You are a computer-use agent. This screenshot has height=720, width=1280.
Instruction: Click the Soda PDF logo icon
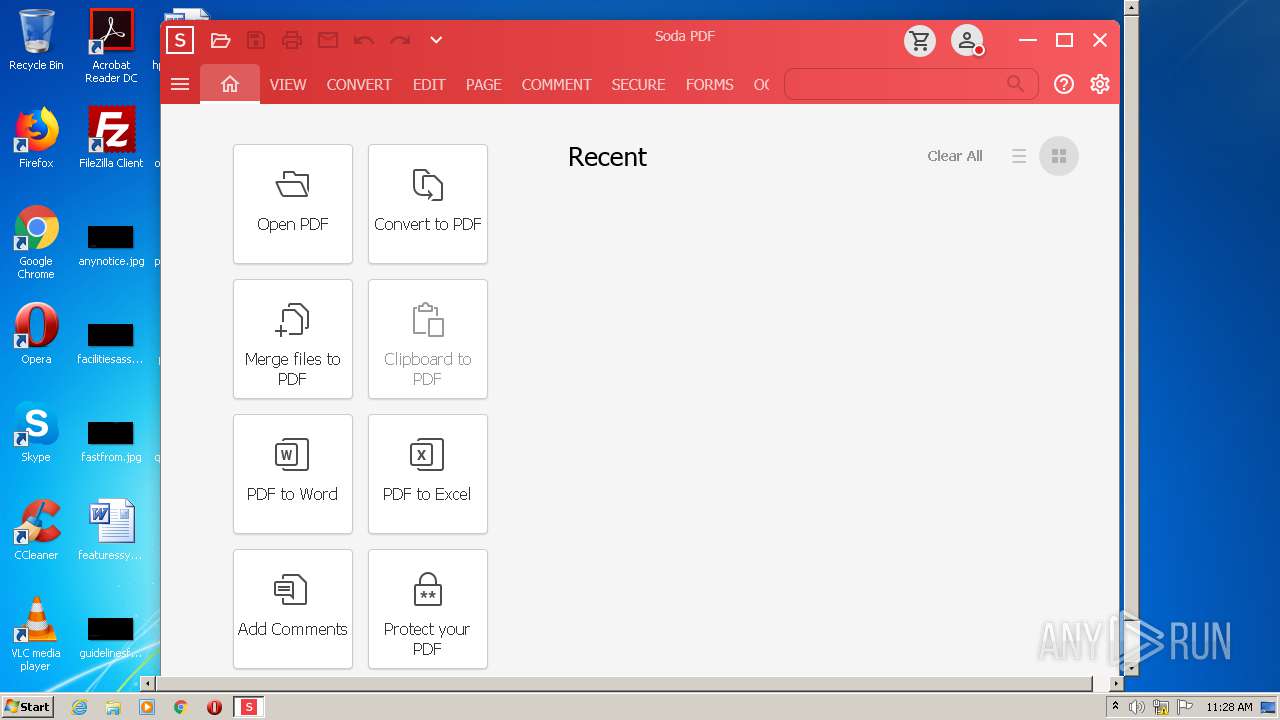click(179, 40)
